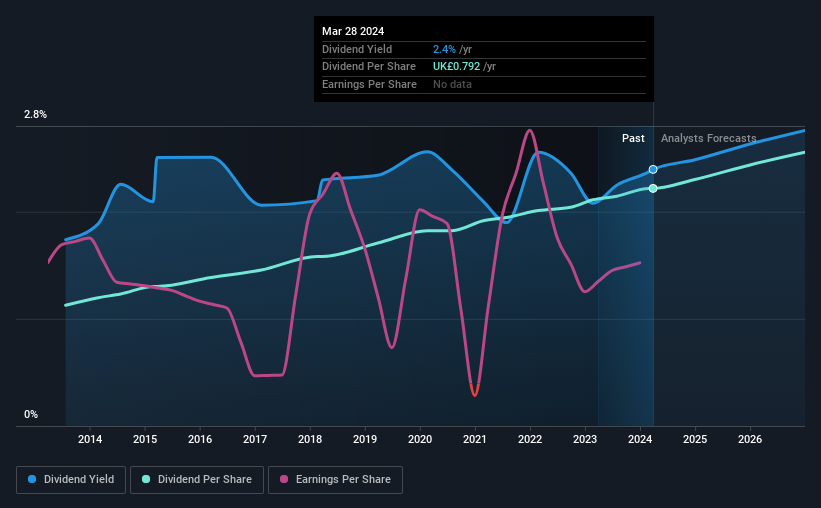Toggle the Earnings Per Share legend button
This screenshot has height=508, width=821.
(335, 480)
